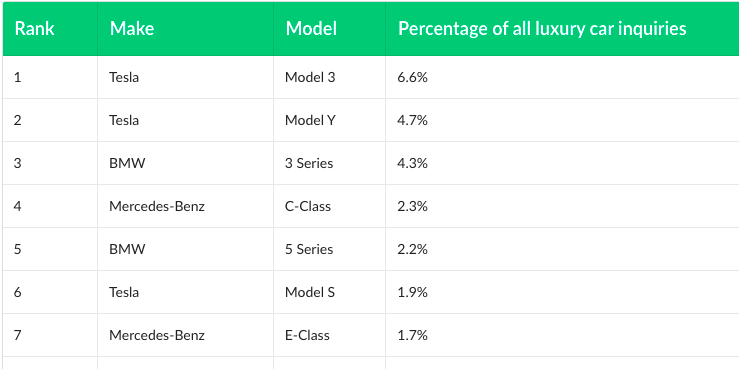739x369 pixels.
Task: Select the 4.3% percentage cell
Action: click(x=562, y=163)
